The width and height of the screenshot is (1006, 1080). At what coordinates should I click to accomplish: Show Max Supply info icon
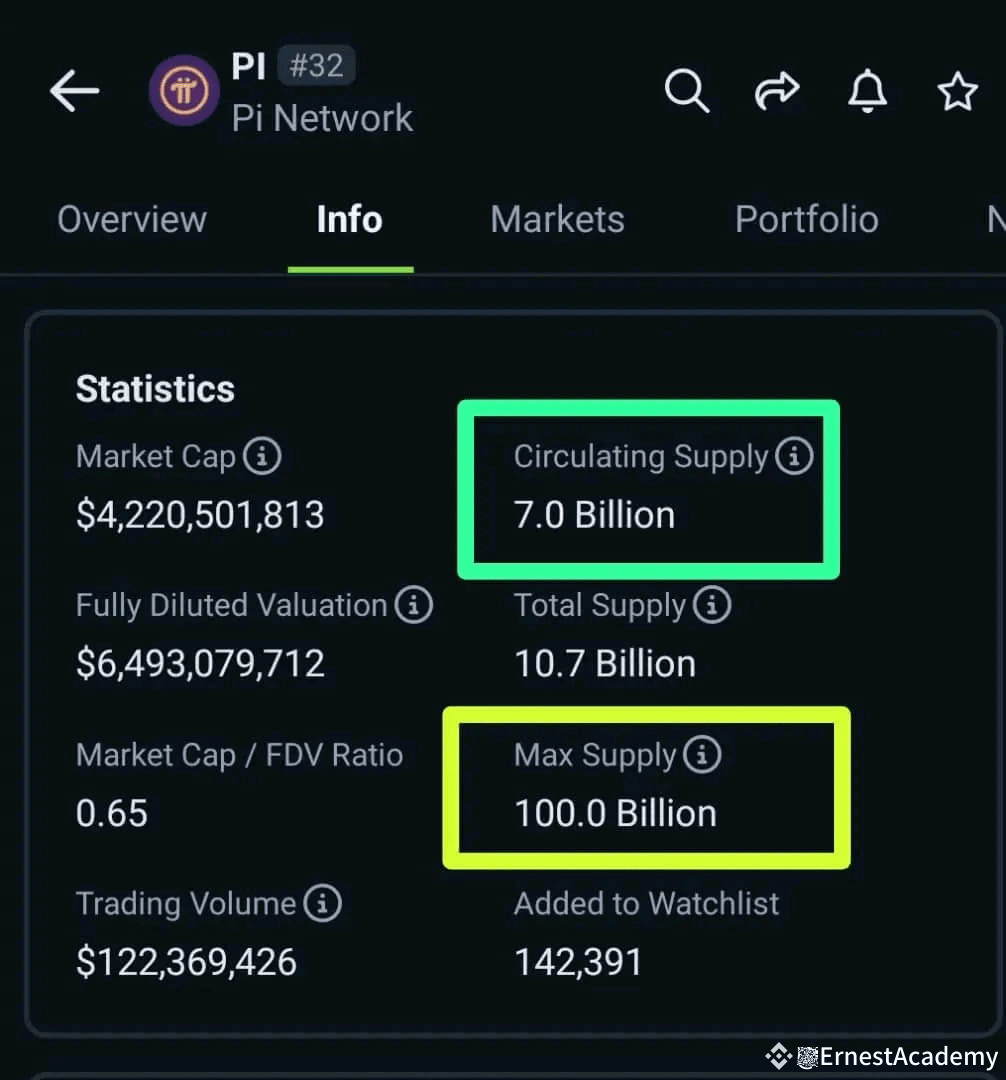pos(702,754)
